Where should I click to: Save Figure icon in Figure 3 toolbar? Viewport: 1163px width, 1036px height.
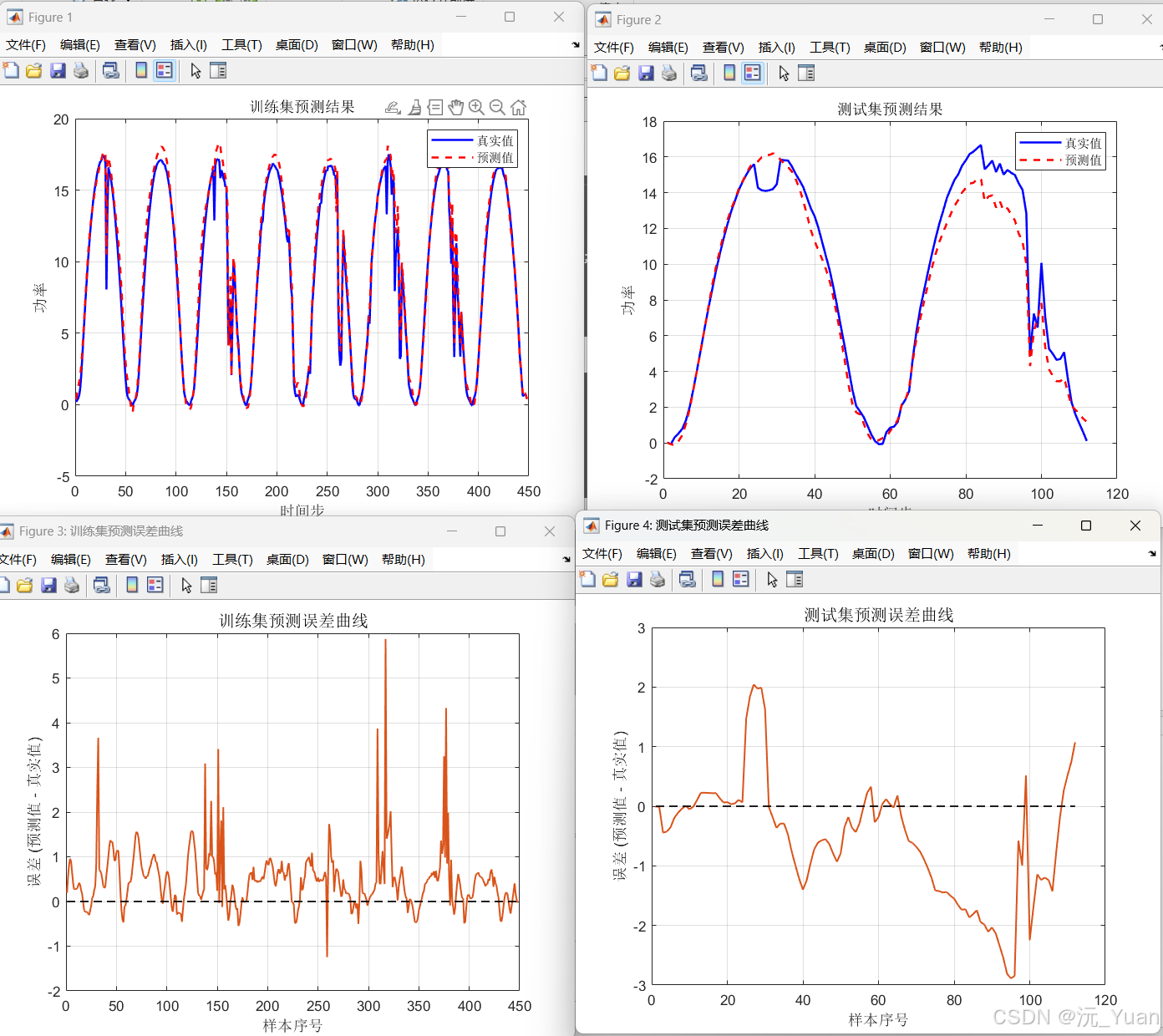click(48, 586)
